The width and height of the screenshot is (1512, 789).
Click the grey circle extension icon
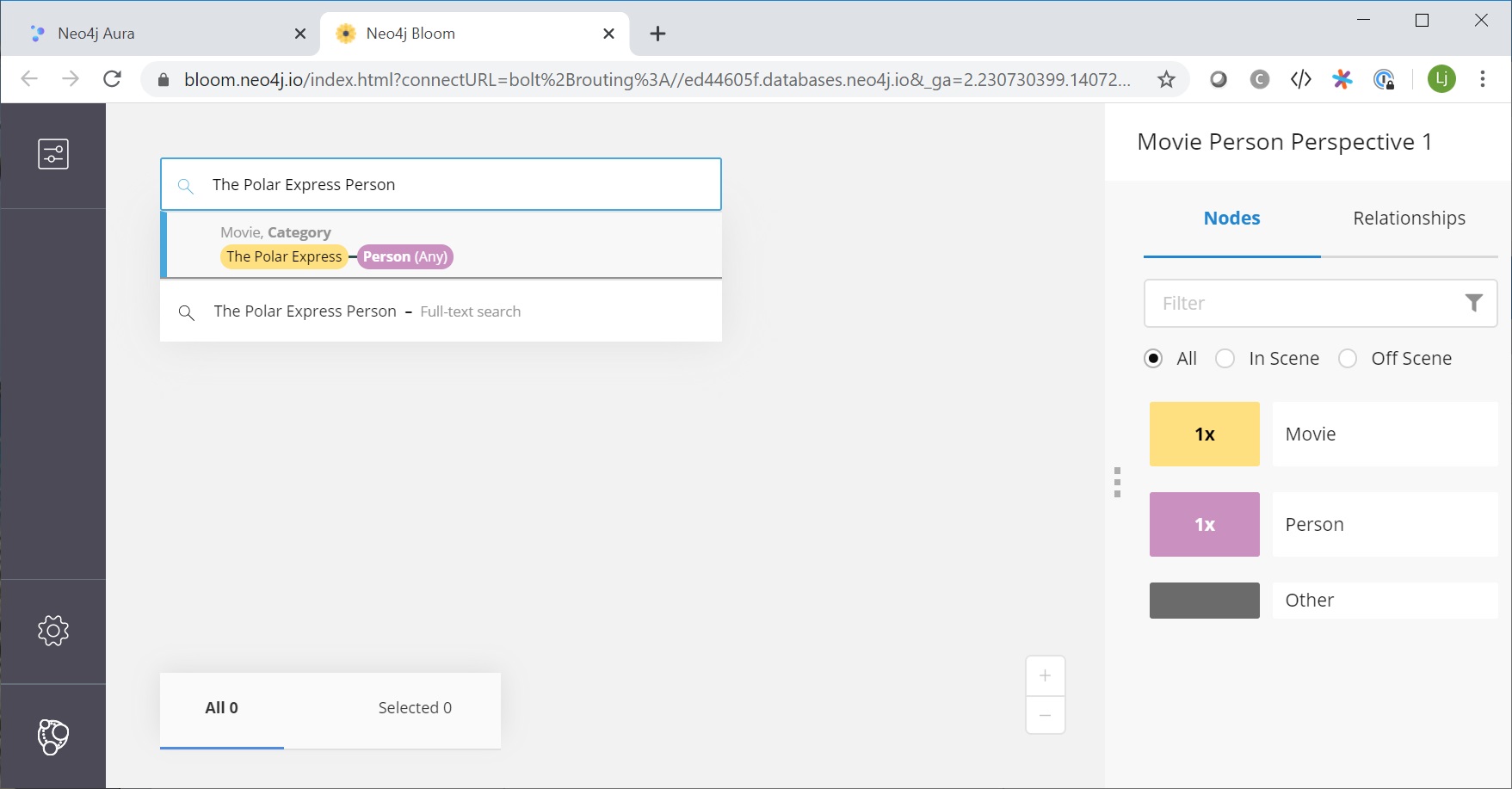click(1219, 80)
